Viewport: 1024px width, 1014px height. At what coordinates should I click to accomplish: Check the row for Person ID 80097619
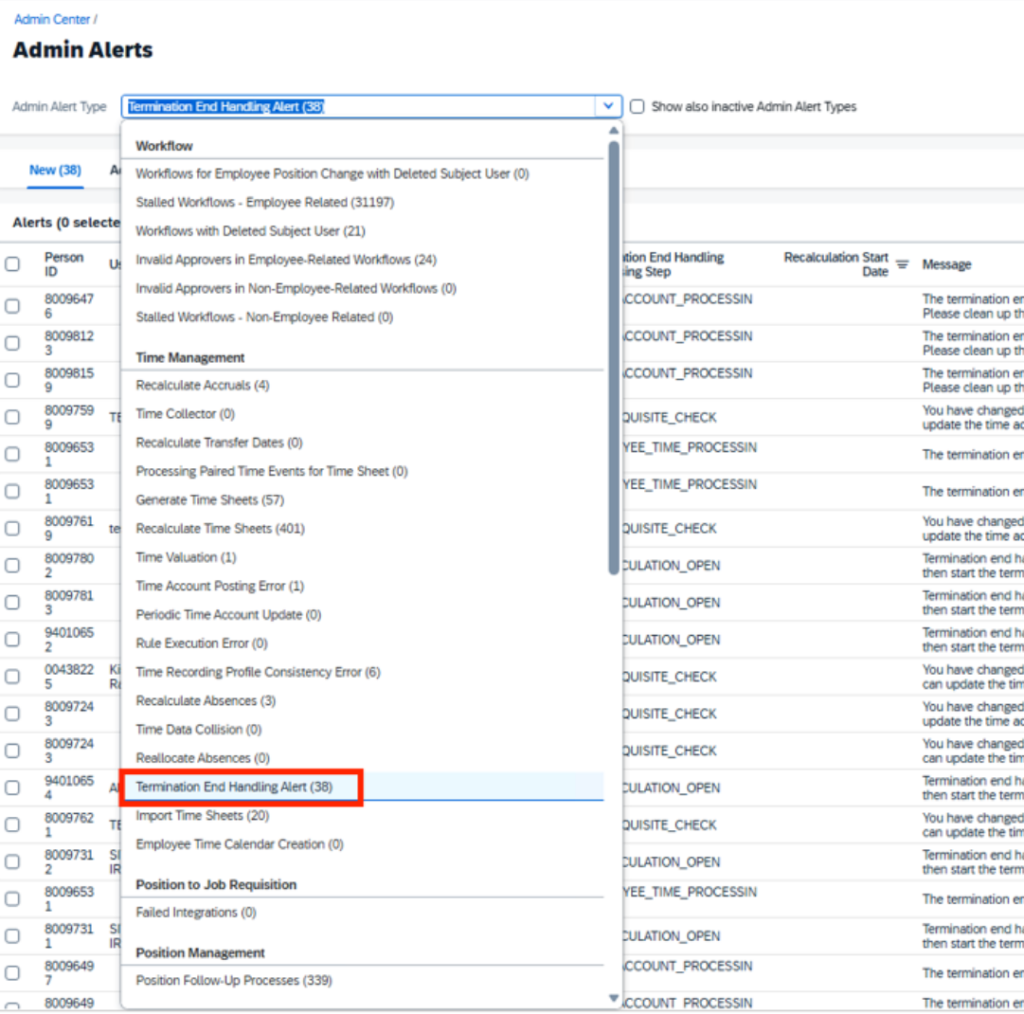(x=12, y=528)
